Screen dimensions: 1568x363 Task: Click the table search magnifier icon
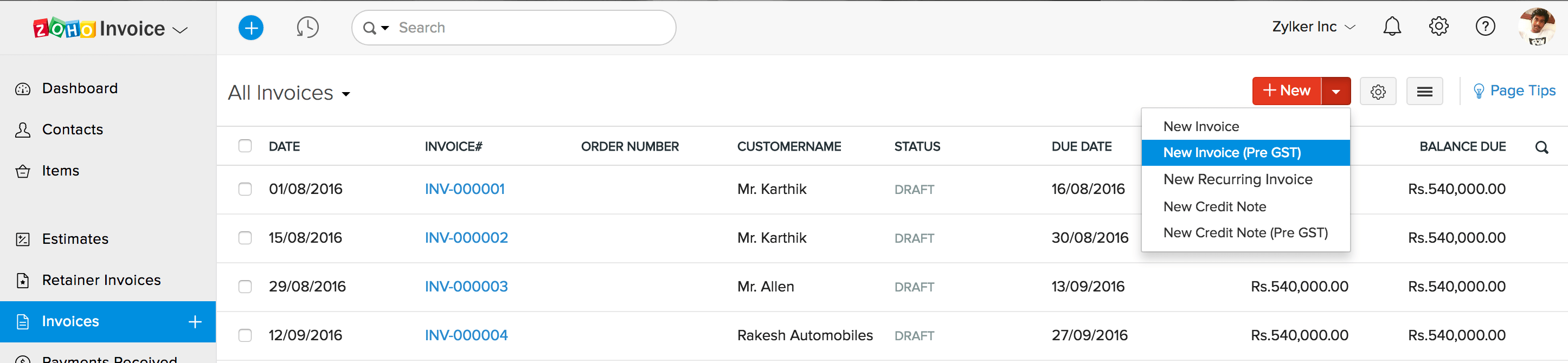tap(1541, 147)
